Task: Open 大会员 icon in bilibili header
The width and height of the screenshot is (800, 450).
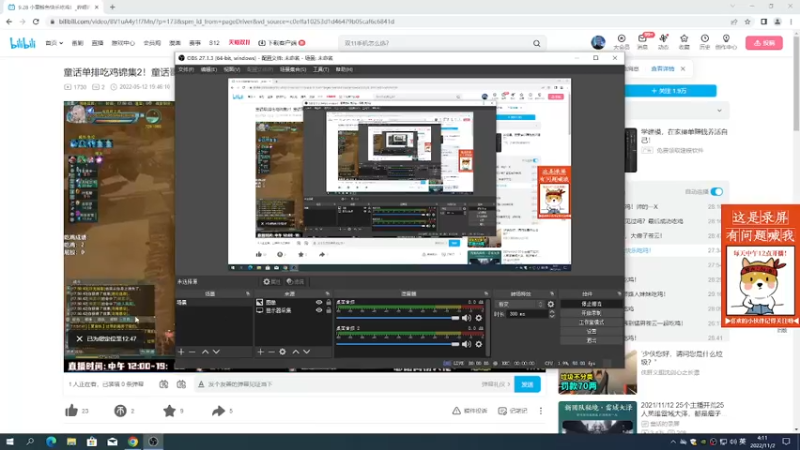Action: pyautogui.click(x=621, y=42)
